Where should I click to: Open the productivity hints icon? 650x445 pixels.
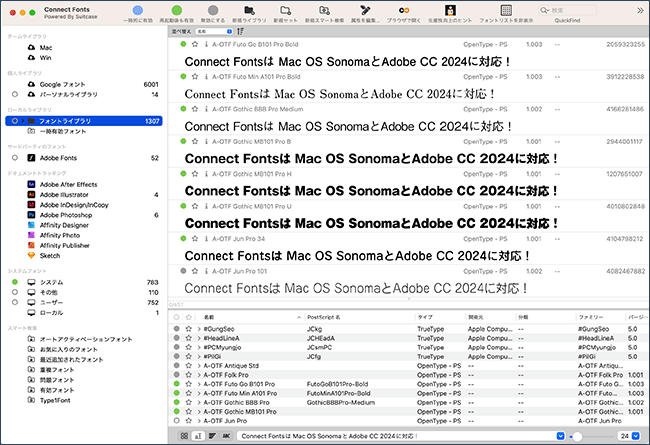tap(450, 10)
